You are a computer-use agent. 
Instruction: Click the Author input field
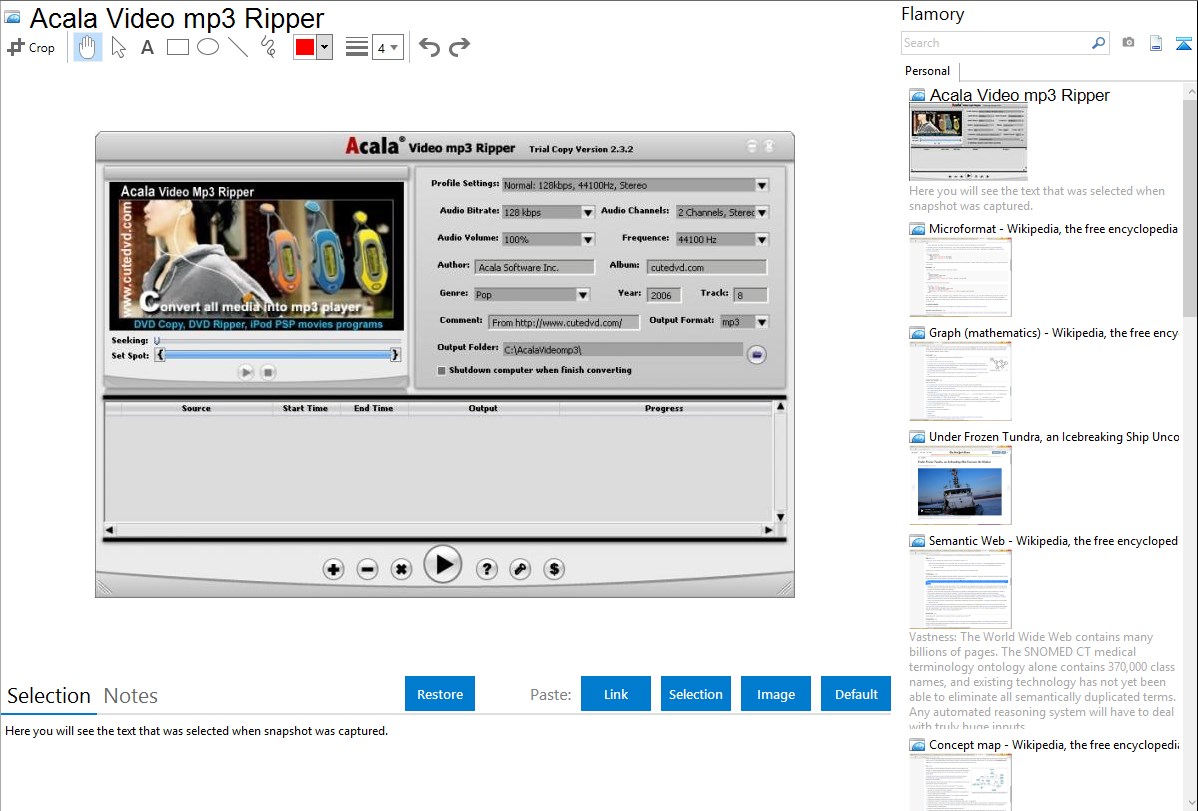point(535,267)
